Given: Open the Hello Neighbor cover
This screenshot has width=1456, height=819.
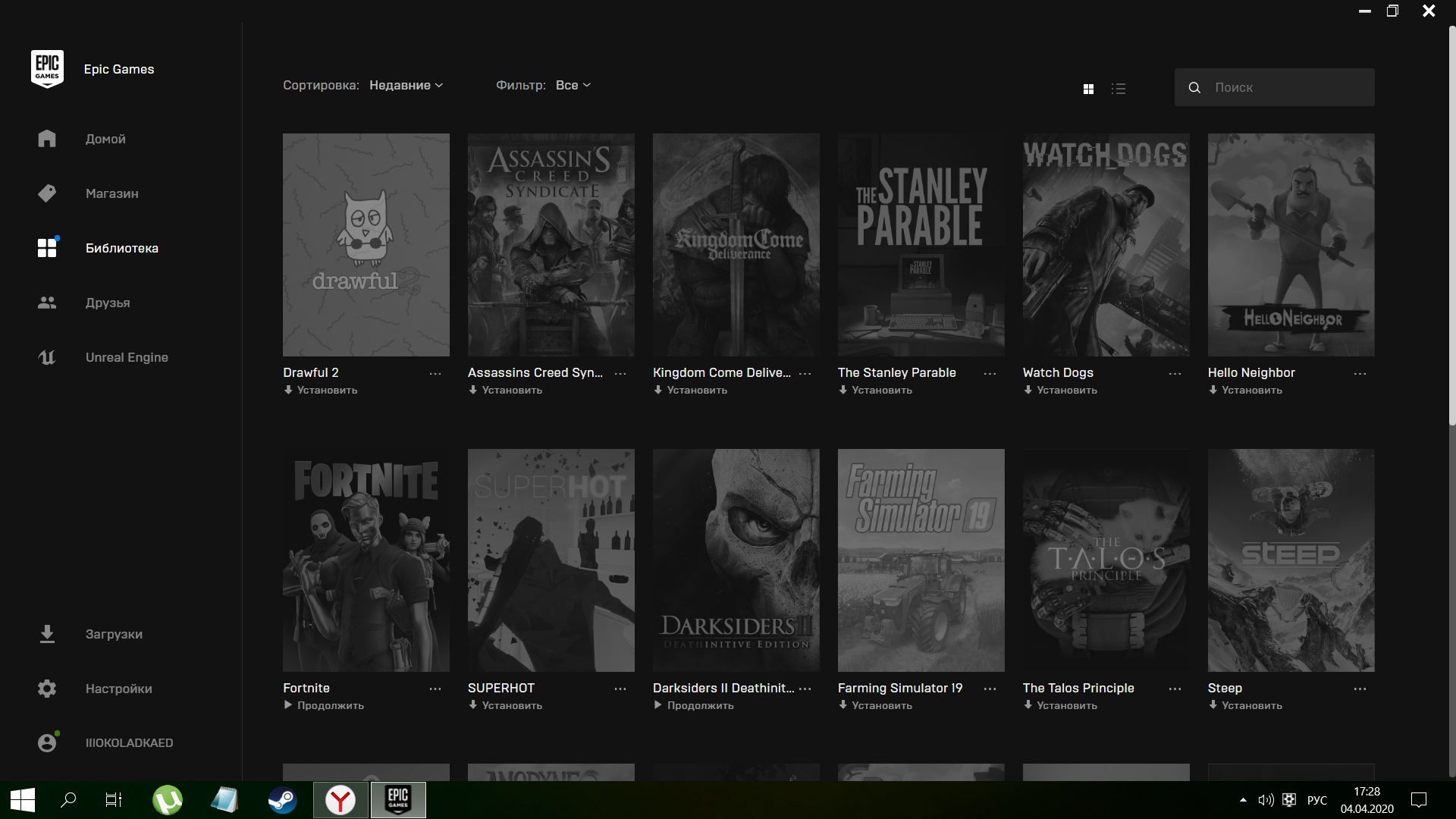Looking at the screenshot, I should click(x=1291, y=245).
